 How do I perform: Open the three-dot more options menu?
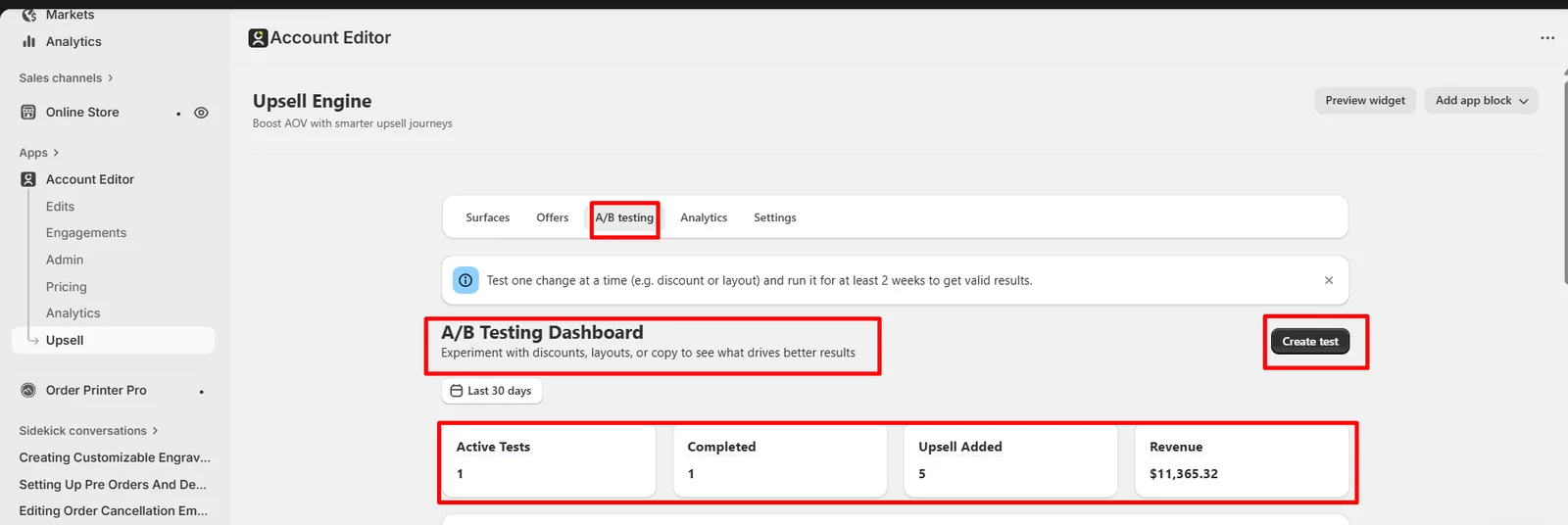(1547, 38)
